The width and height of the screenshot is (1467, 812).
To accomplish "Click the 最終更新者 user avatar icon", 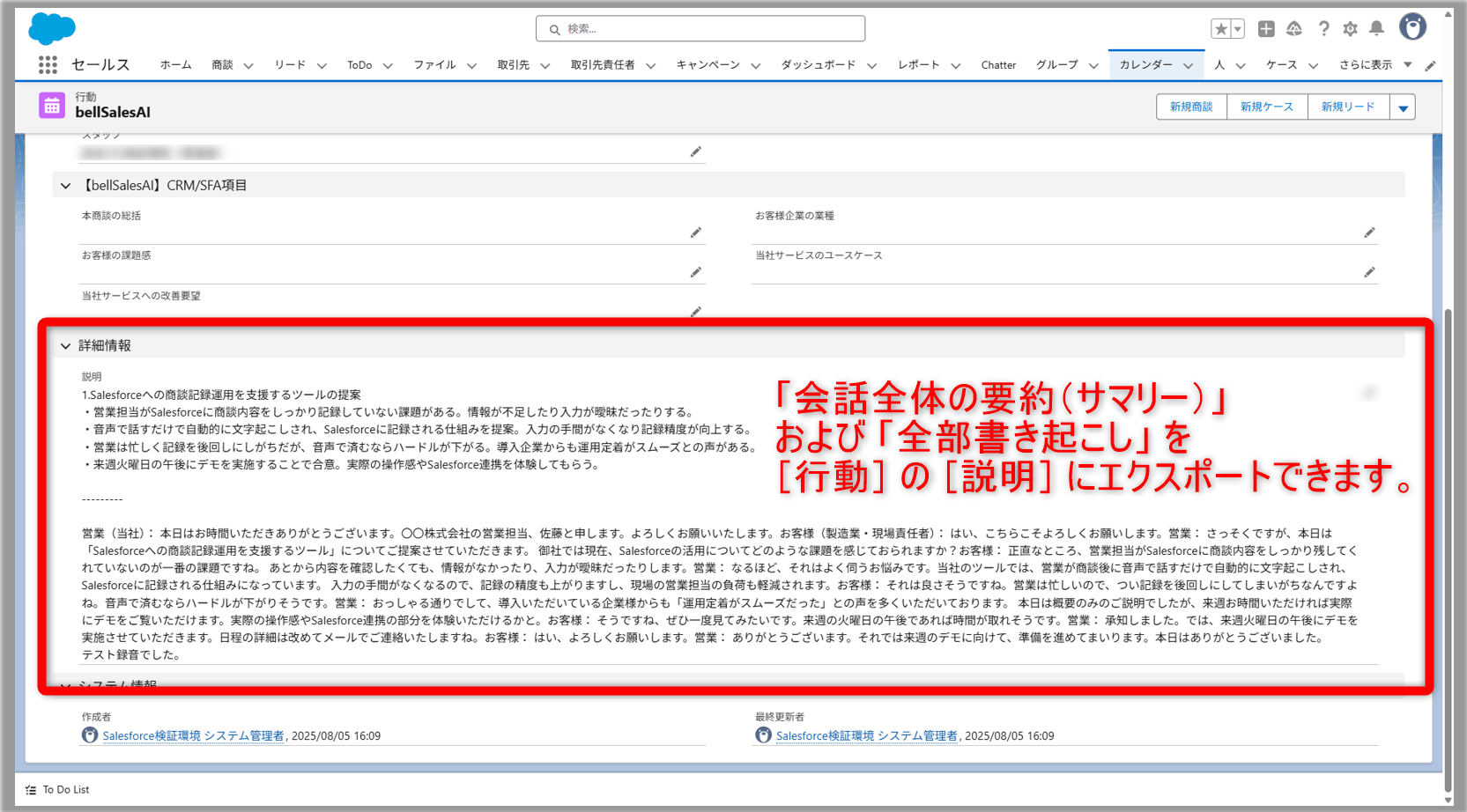I will [x=763, y=735].
